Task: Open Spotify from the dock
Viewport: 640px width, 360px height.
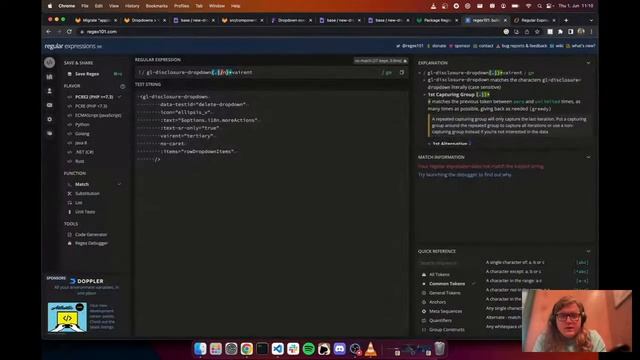Action: point(309,349)
